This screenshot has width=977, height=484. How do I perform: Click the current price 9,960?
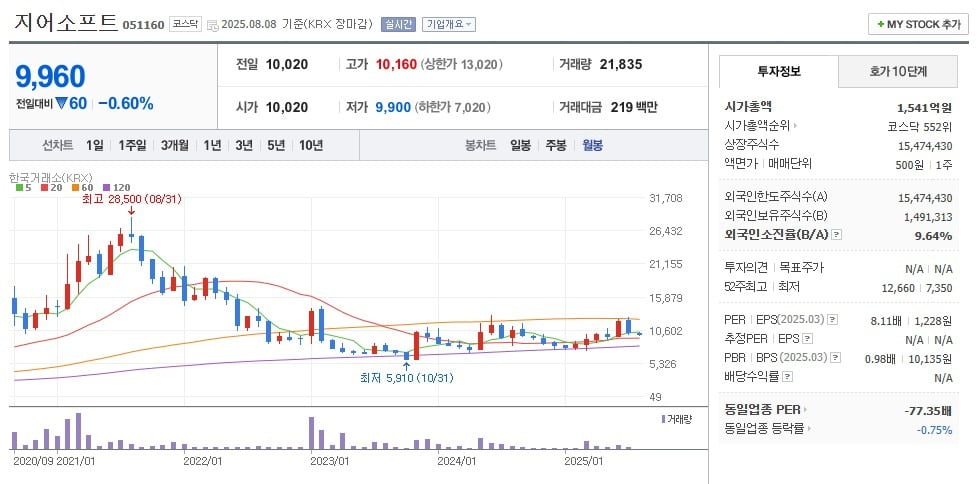point(50,77)
